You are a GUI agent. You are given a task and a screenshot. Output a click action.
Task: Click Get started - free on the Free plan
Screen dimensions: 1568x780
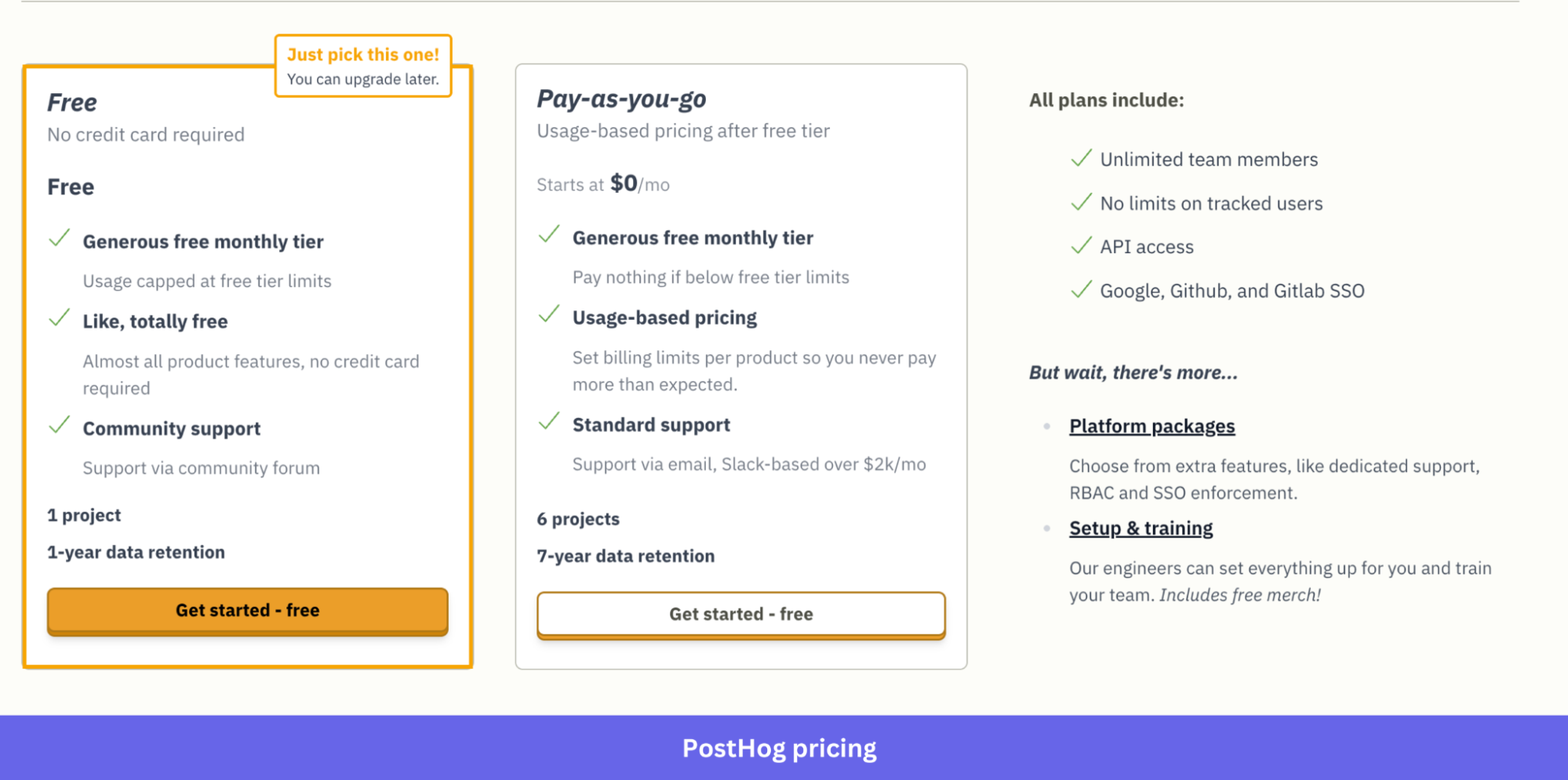[247, 610]
